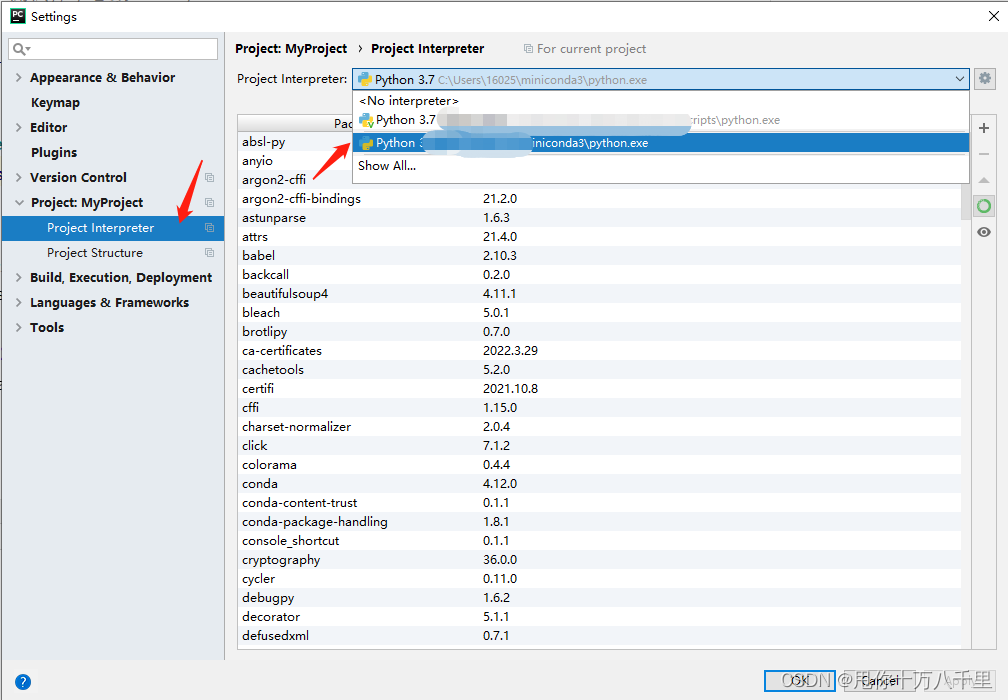The height and width of the screenshot is (700, 1008).
Task: Select the brotlipy package row
Action: (599, 332)
